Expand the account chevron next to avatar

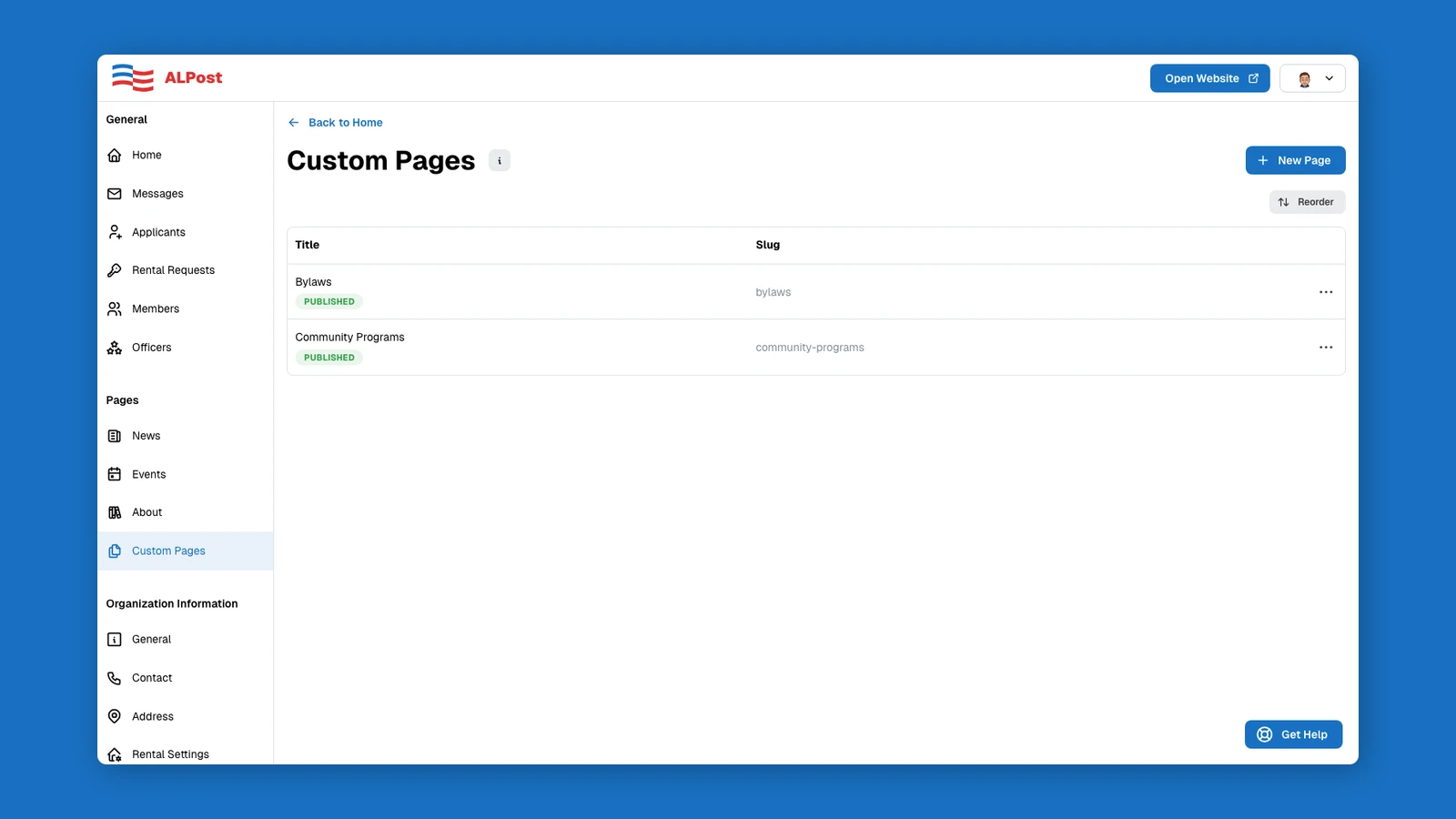pos(1329,78)
